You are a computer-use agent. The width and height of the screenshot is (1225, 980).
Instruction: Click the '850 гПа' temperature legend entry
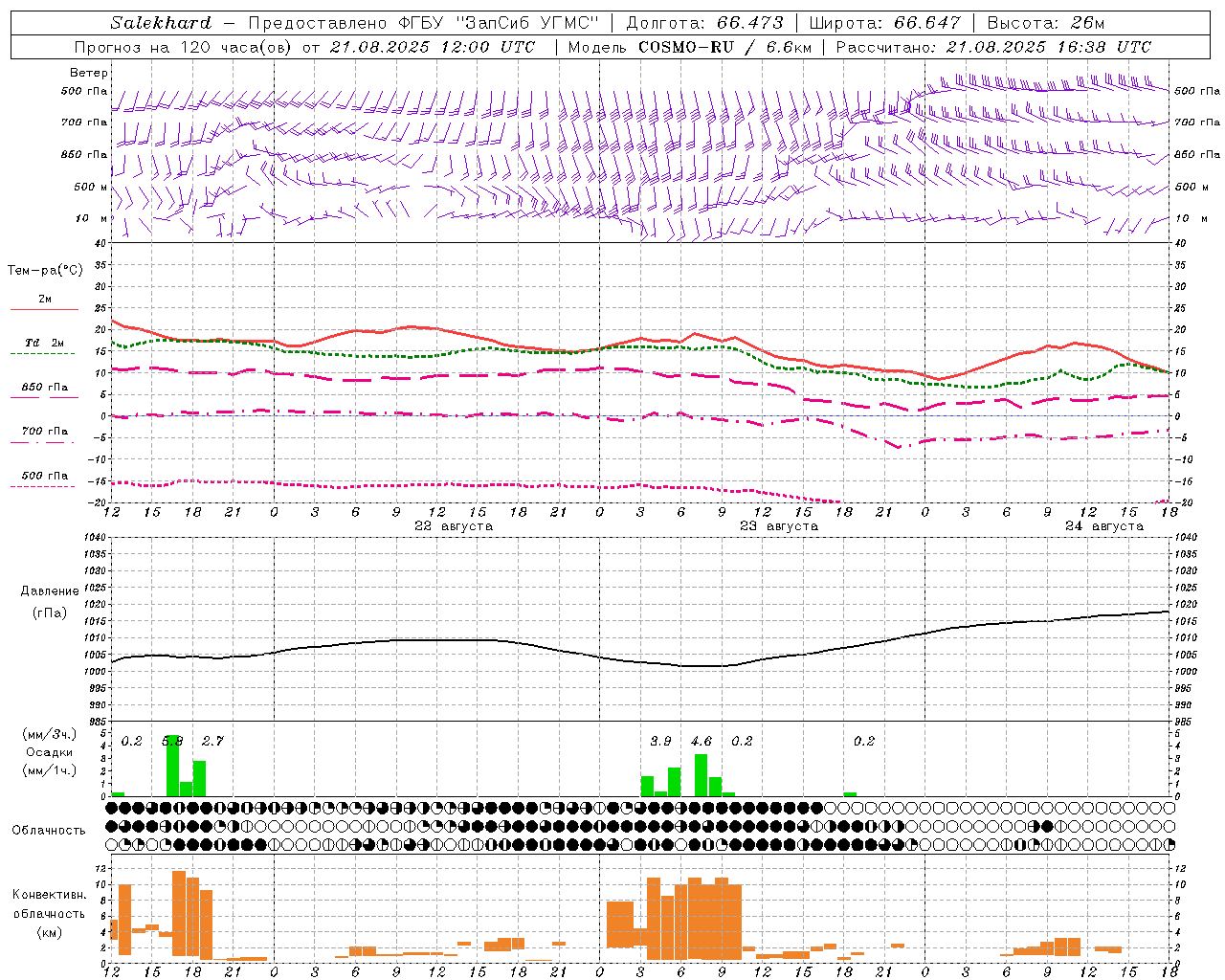45,388
